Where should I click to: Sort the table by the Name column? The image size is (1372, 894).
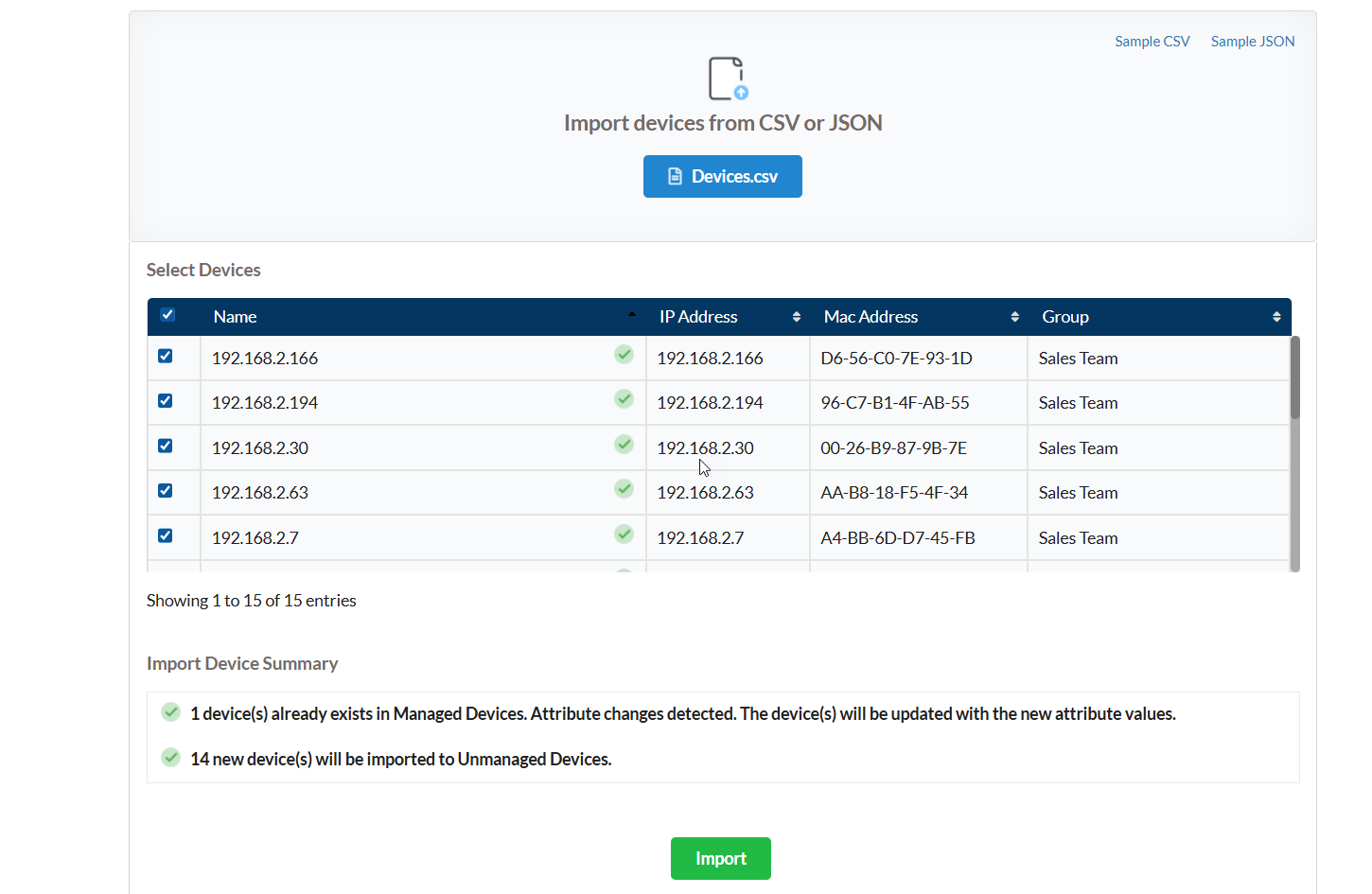[x=235, y=317]
